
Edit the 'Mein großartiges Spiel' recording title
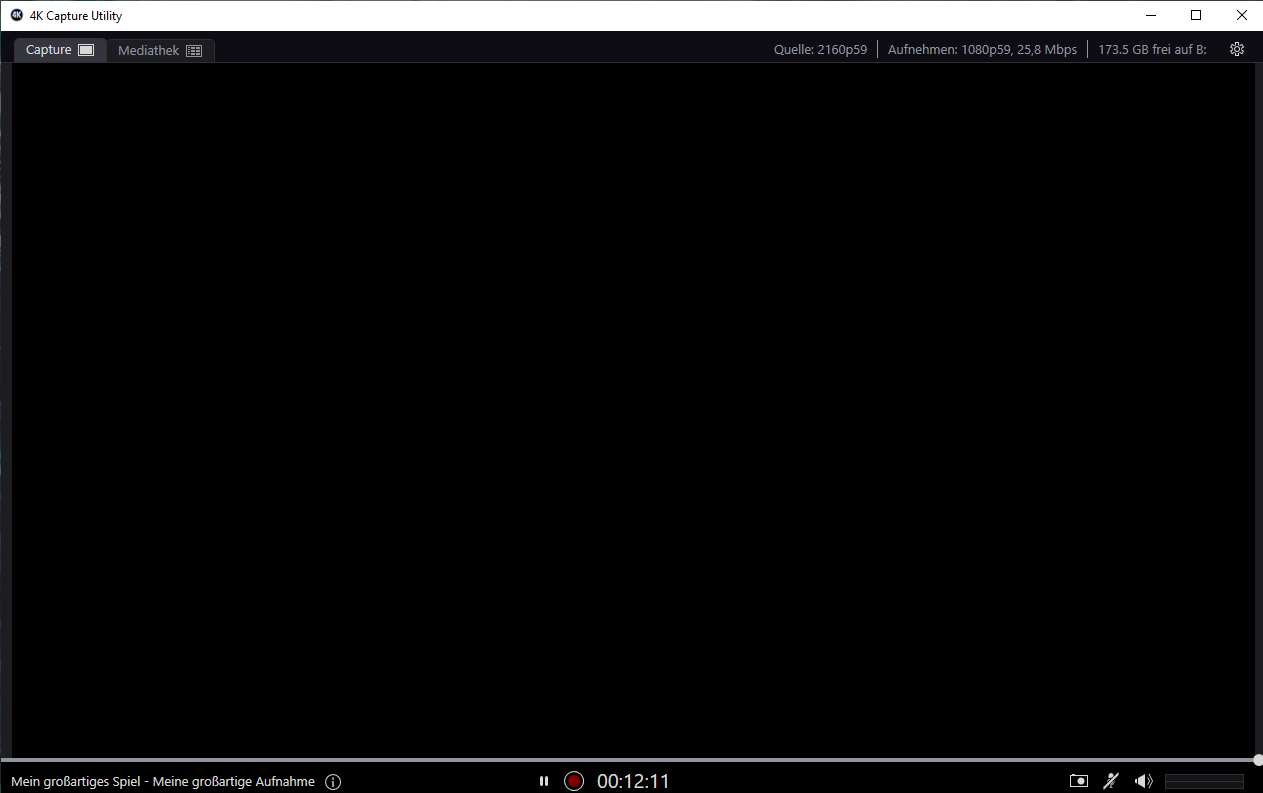click(x=163, y=782)
